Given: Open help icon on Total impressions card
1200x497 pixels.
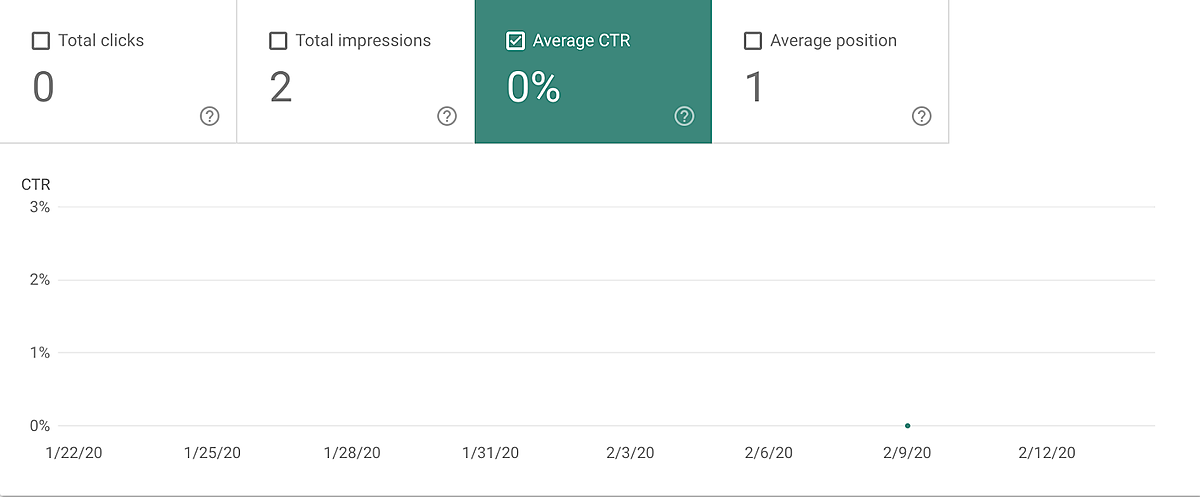Looking at the screenshot, I should pyautogui.click(x=447, y=117).
